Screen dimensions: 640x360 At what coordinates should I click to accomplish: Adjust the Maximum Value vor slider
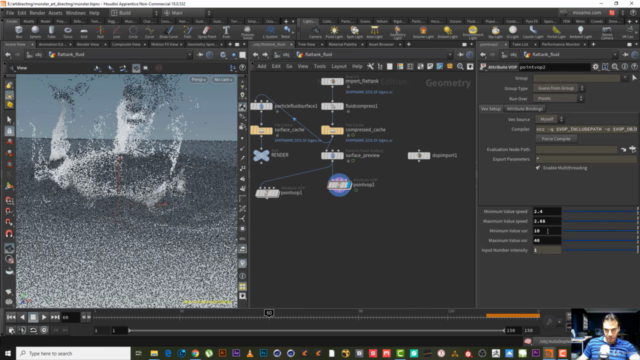600,240
